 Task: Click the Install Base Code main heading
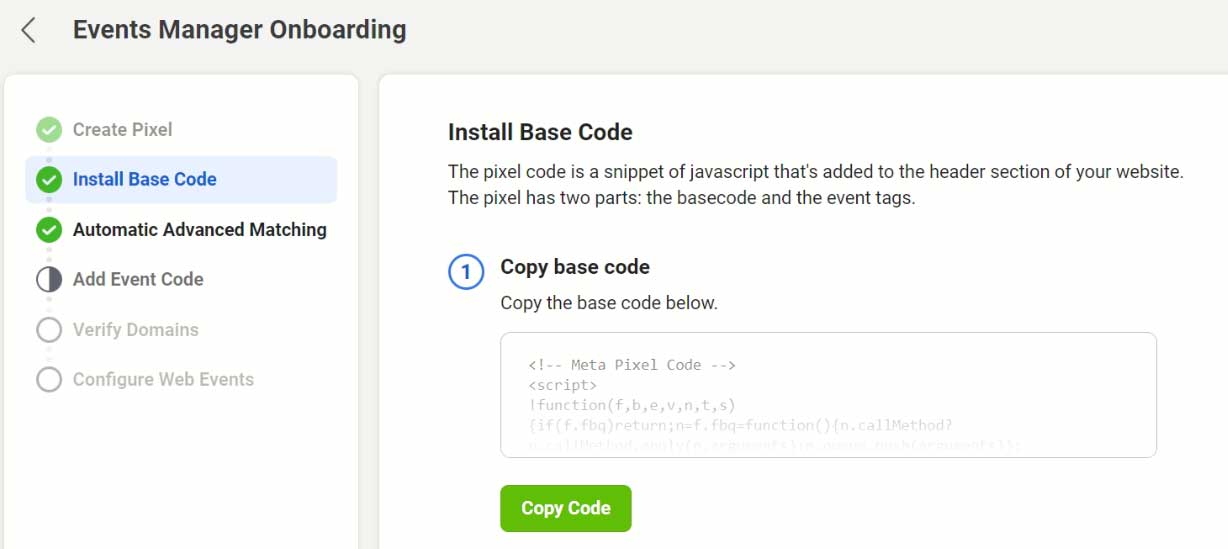tap(540, 132)
